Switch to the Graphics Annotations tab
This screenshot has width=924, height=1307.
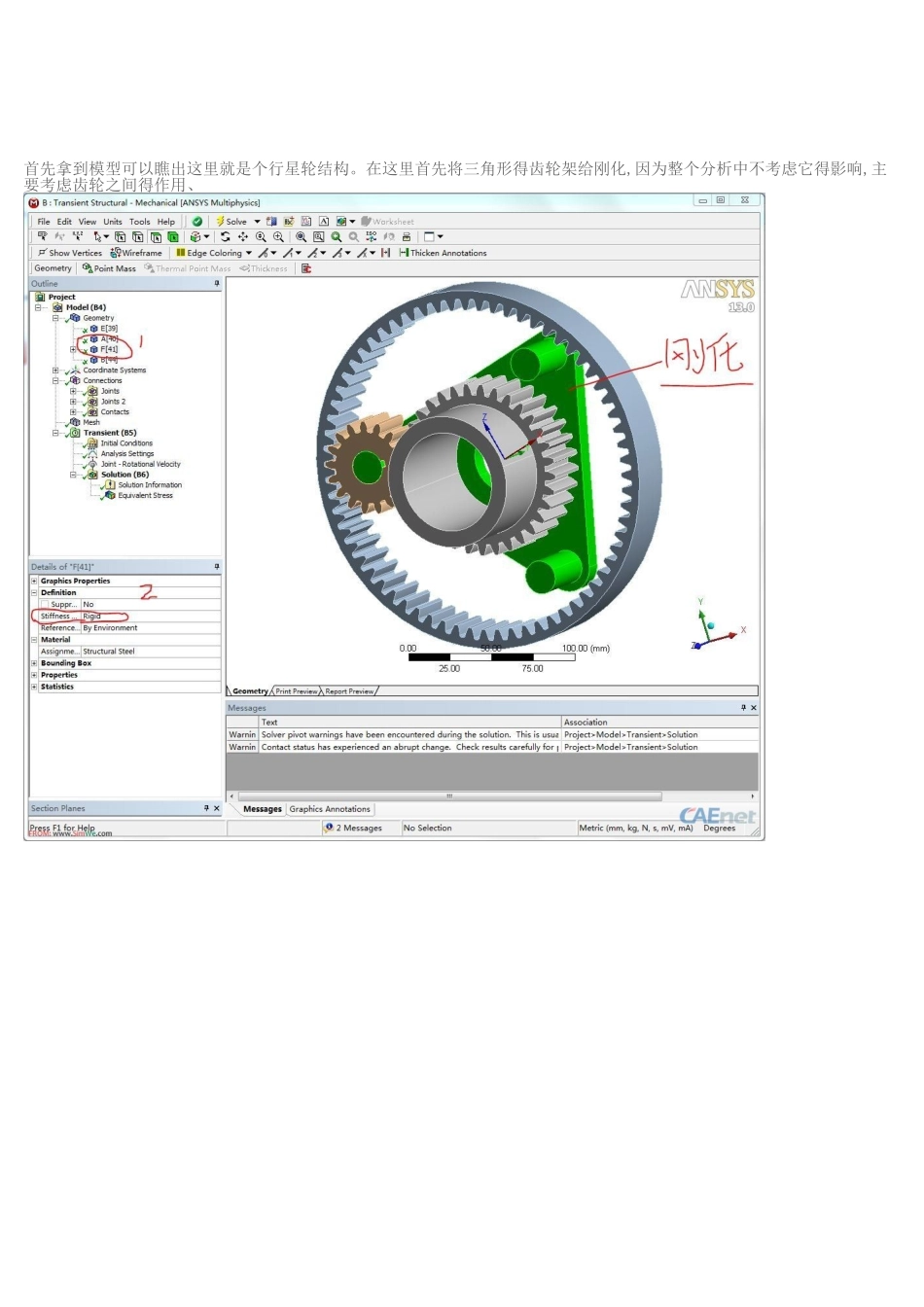330,809
